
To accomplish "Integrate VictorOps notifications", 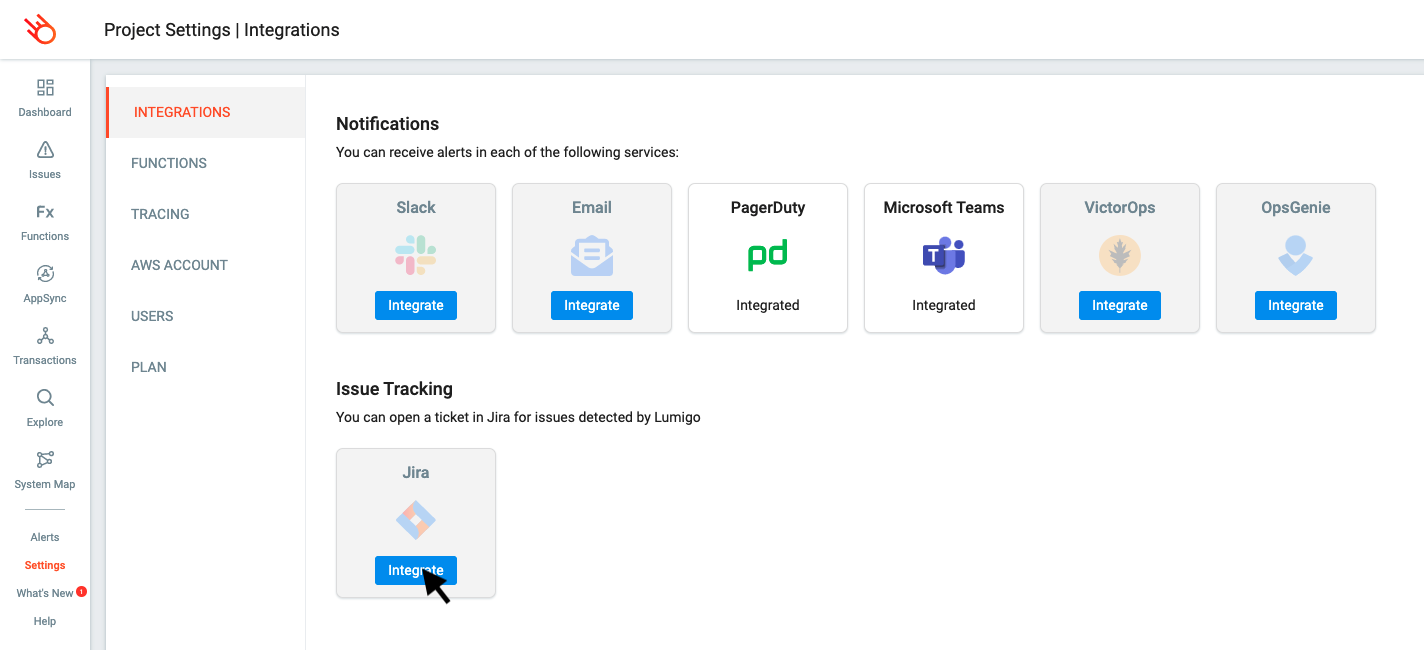I will pos(1120,305).
